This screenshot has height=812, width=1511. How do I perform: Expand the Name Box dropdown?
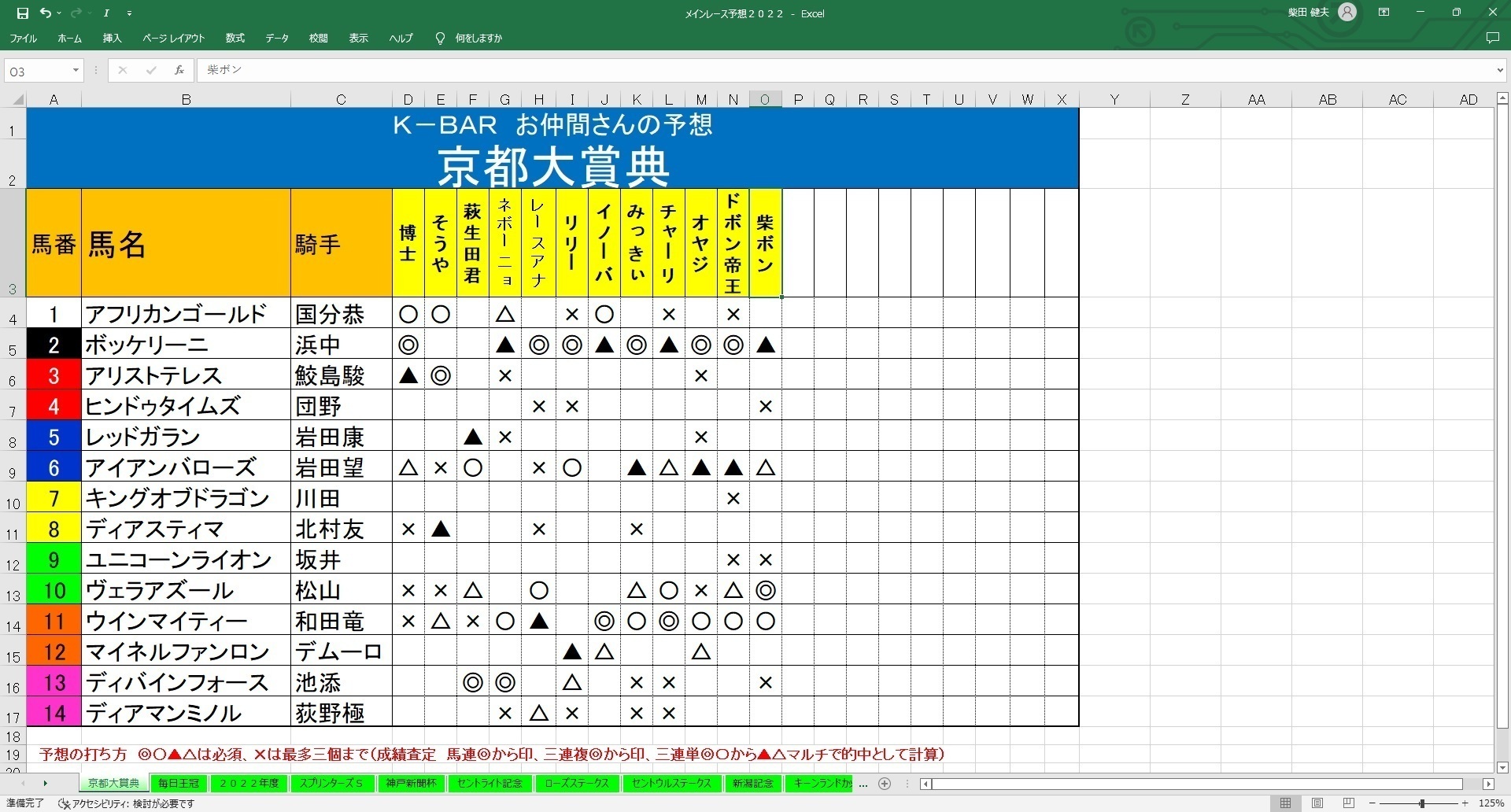[x=76, y=71]
